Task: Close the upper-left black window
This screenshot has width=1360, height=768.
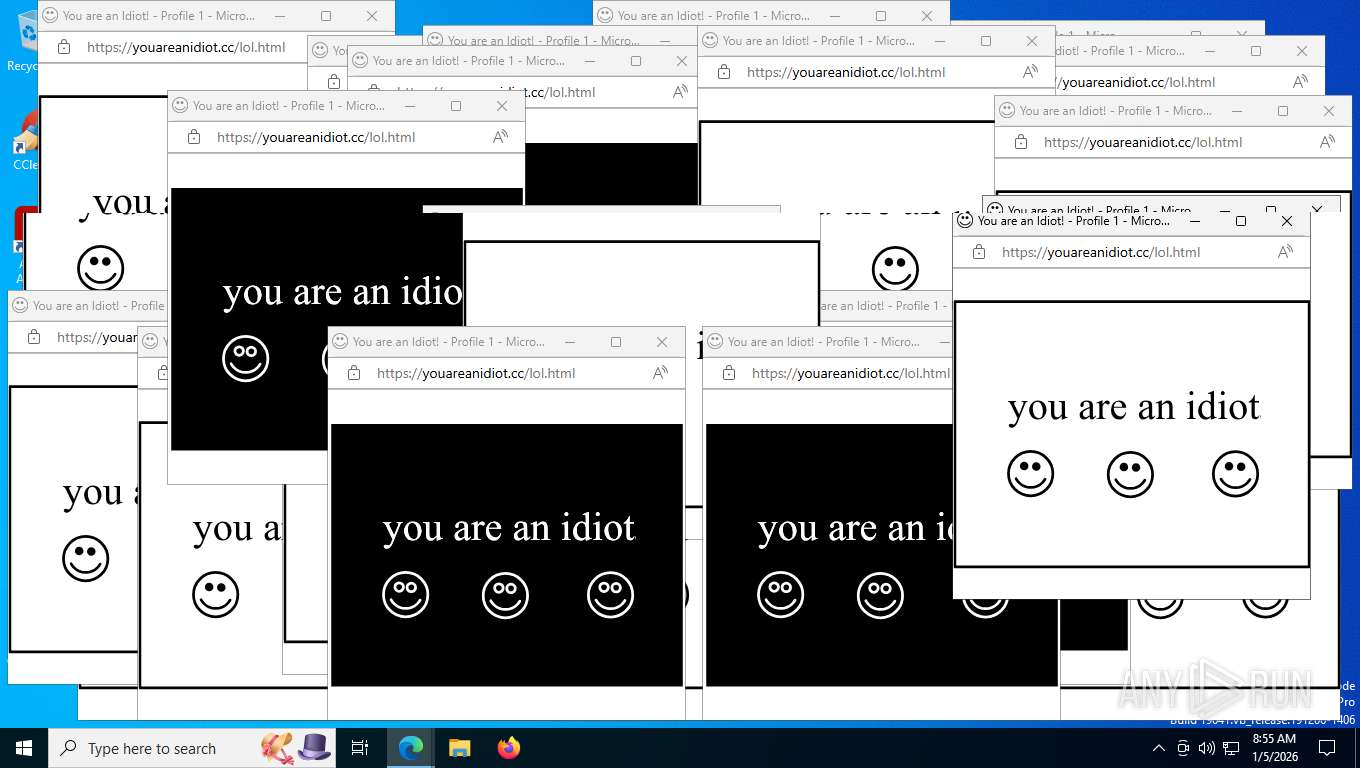Action: 502,106
